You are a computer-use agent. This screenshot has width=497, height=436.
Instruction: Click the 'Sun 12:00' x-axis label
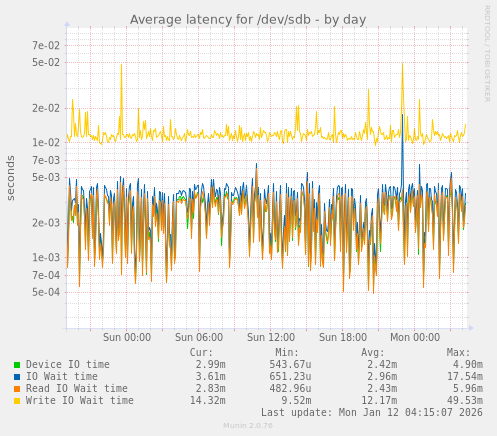point(271,337)
